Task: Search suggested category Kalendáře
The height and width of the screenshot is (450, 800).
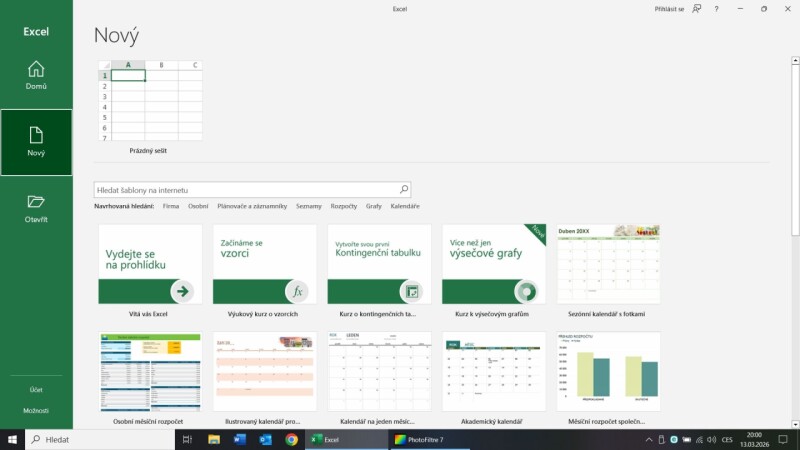Action: 405,206
